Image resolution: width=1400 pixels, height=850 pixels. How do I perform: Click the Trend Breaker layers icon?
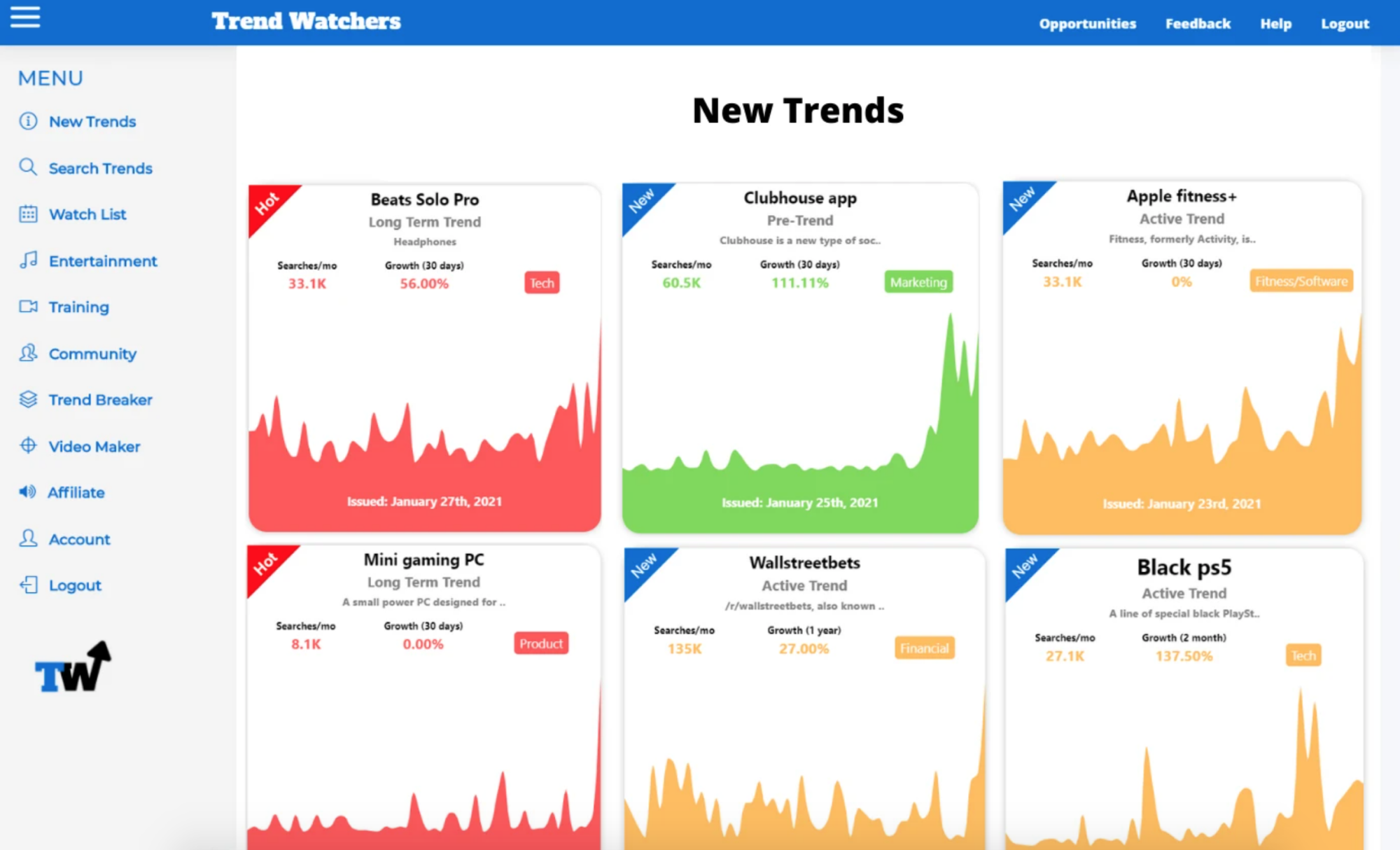[28, 399]
